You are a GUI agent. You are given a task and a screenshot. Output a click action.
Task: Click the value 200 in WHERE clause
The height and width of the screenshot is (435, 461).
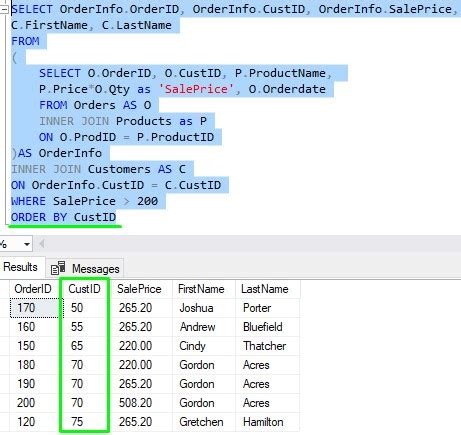pyautogui.click(x=147, y=201)
